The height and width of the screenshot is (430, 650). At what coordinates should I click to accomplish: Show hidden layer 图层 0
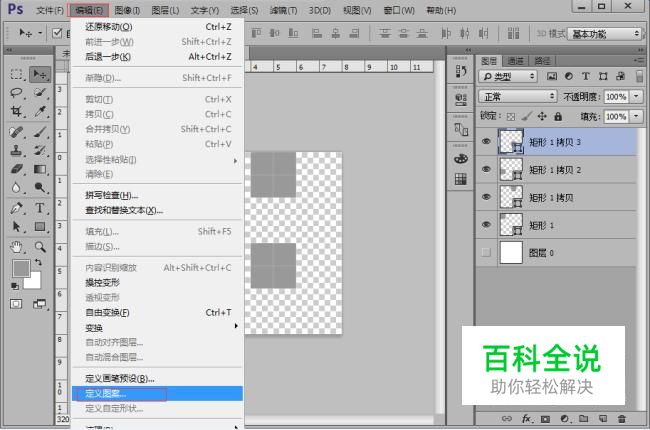[486, 252]
